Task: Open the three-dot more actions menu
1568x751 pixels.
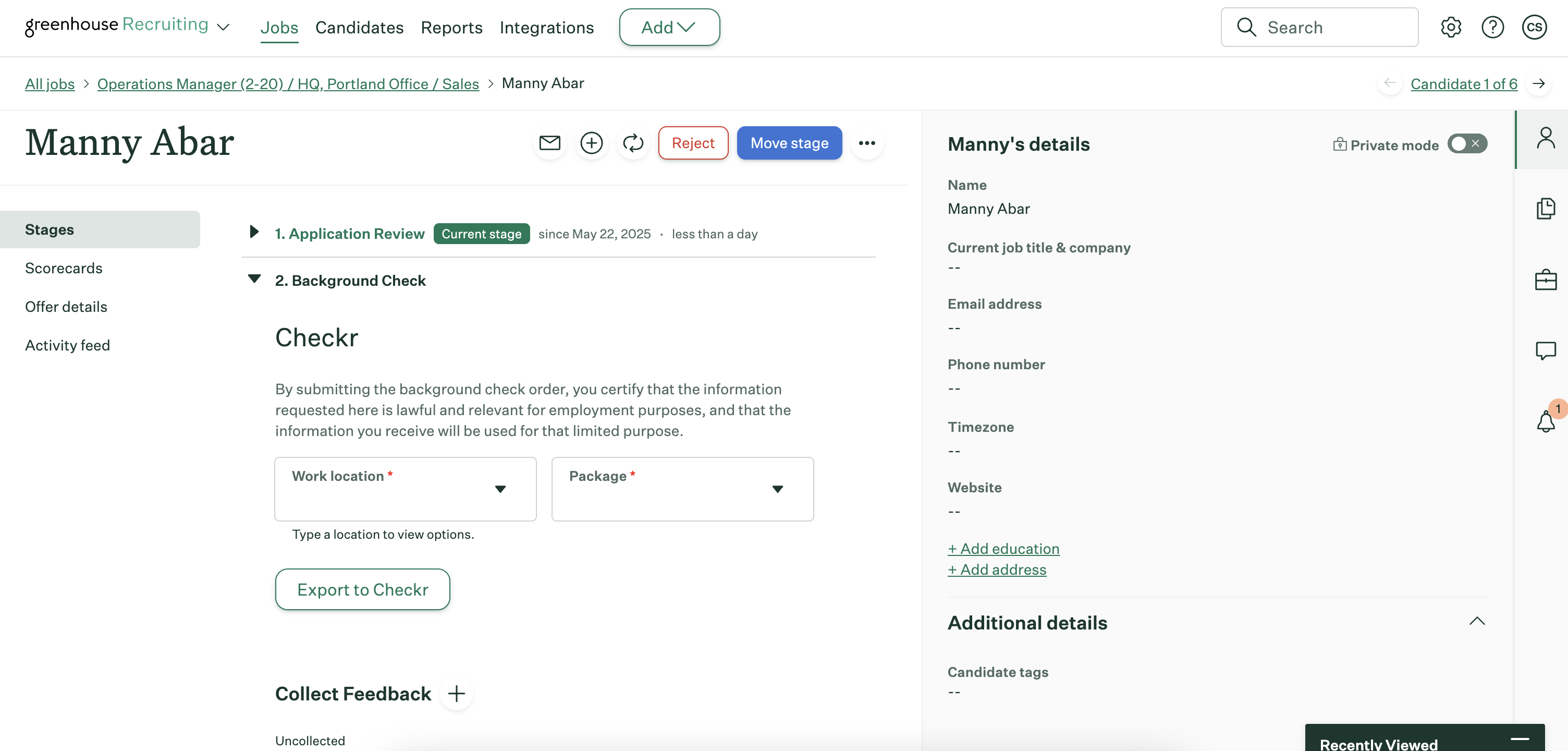Action: pyautogui.click(x=867, y=143)
